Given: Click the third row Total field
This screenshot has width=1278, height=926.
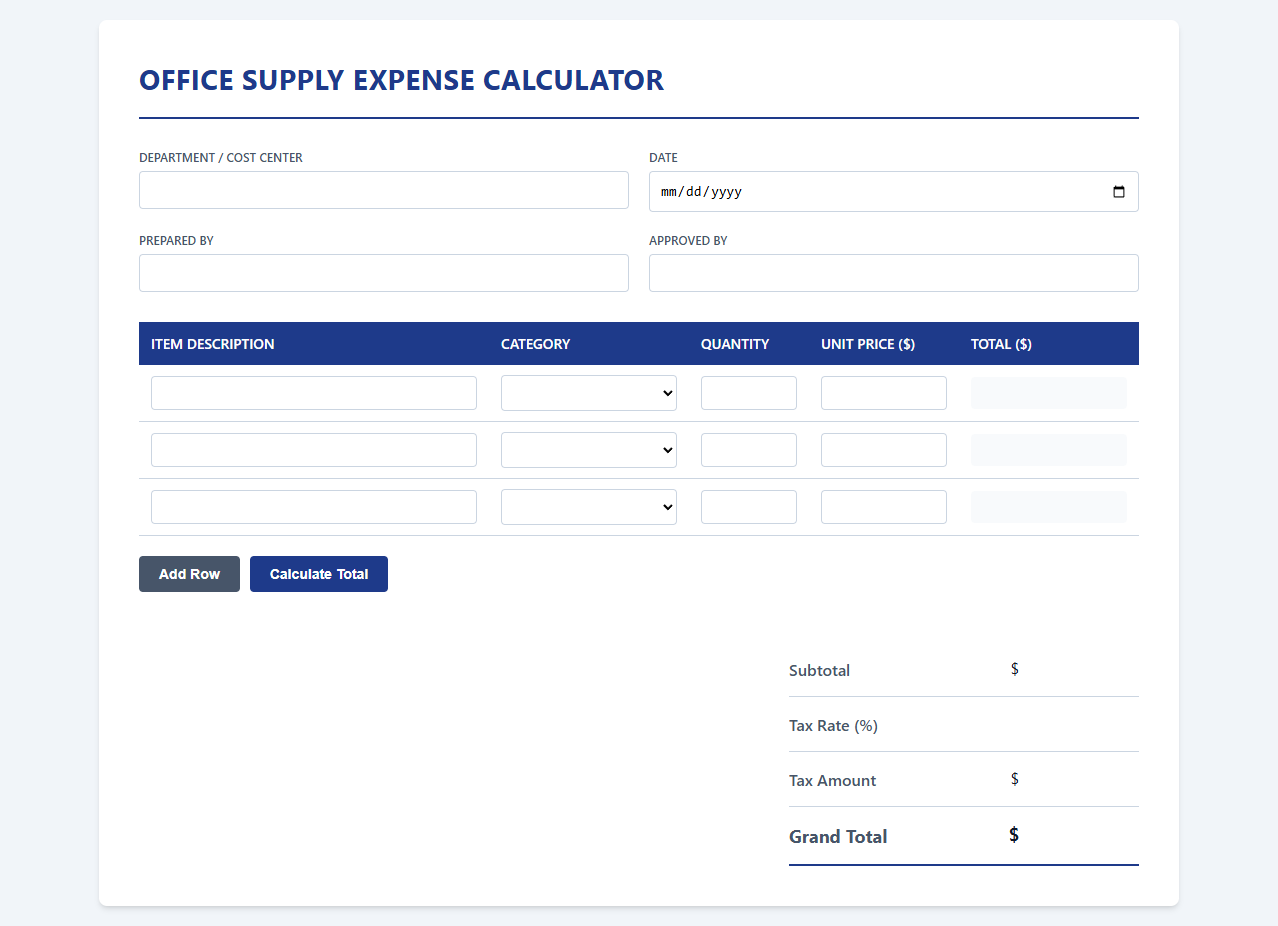Looking at the screenshot, I should coord(1049,507).
